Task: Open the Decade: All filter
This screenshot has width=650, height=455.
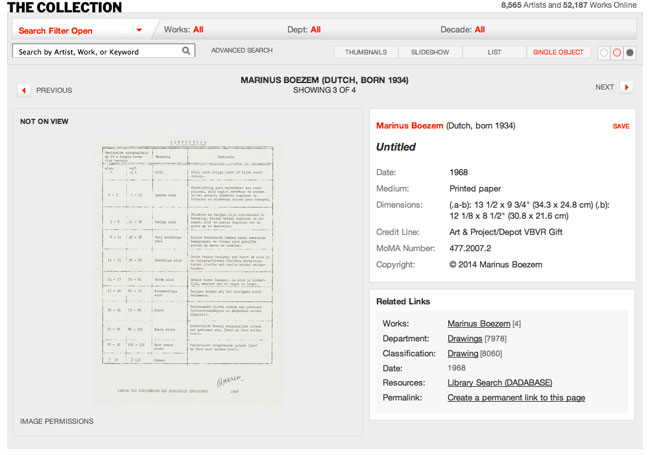Action: [462, 29]
